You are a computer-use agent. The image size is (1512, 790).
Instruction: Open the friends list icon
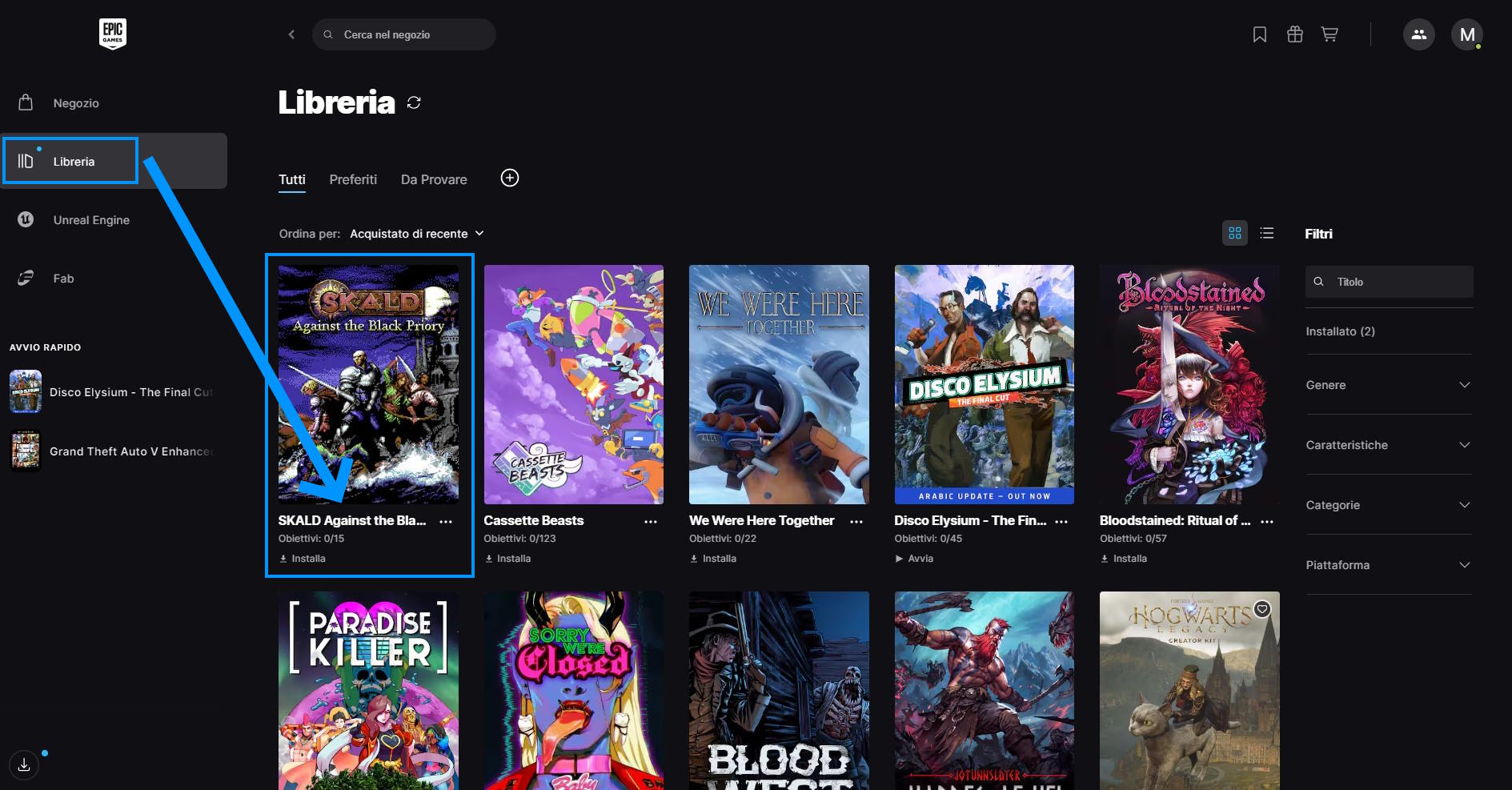point(1418,34)
